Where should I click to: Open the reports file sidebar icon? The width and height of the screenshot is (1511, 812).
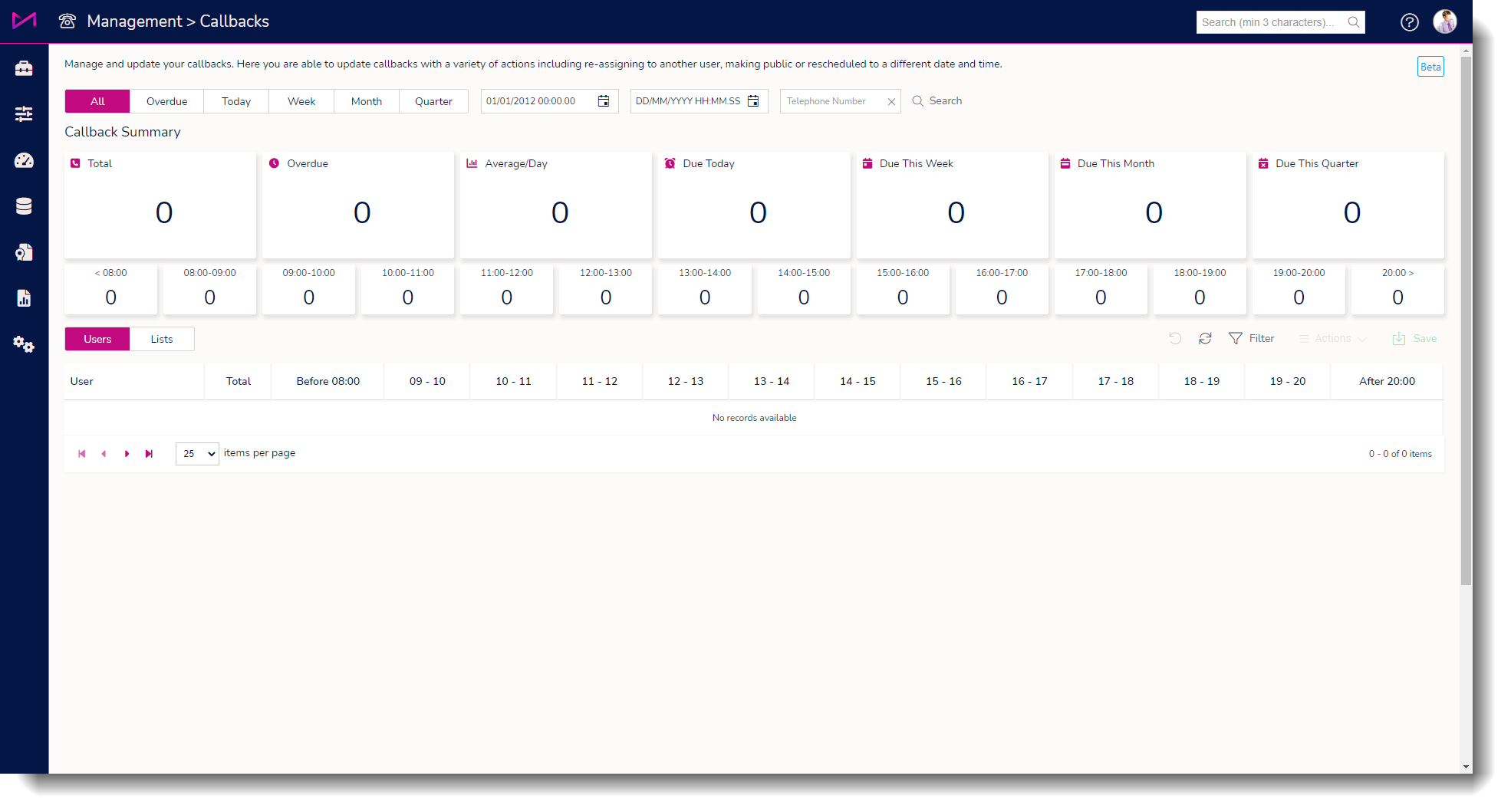24,298
